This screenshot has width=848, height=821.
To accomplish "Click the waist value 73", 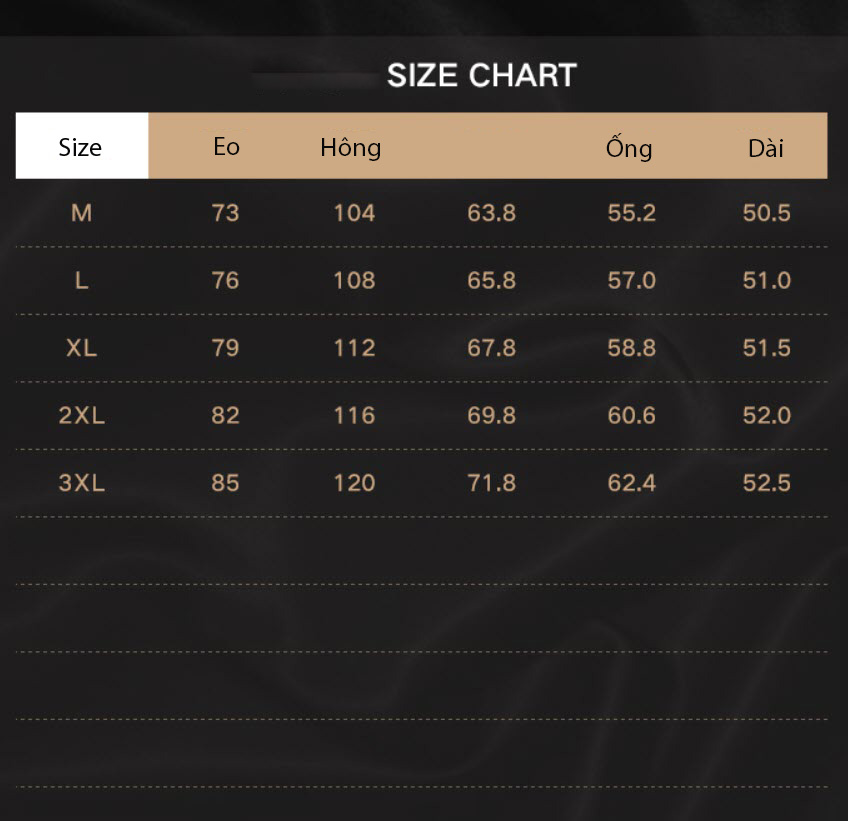I will [x=226, y=213].
